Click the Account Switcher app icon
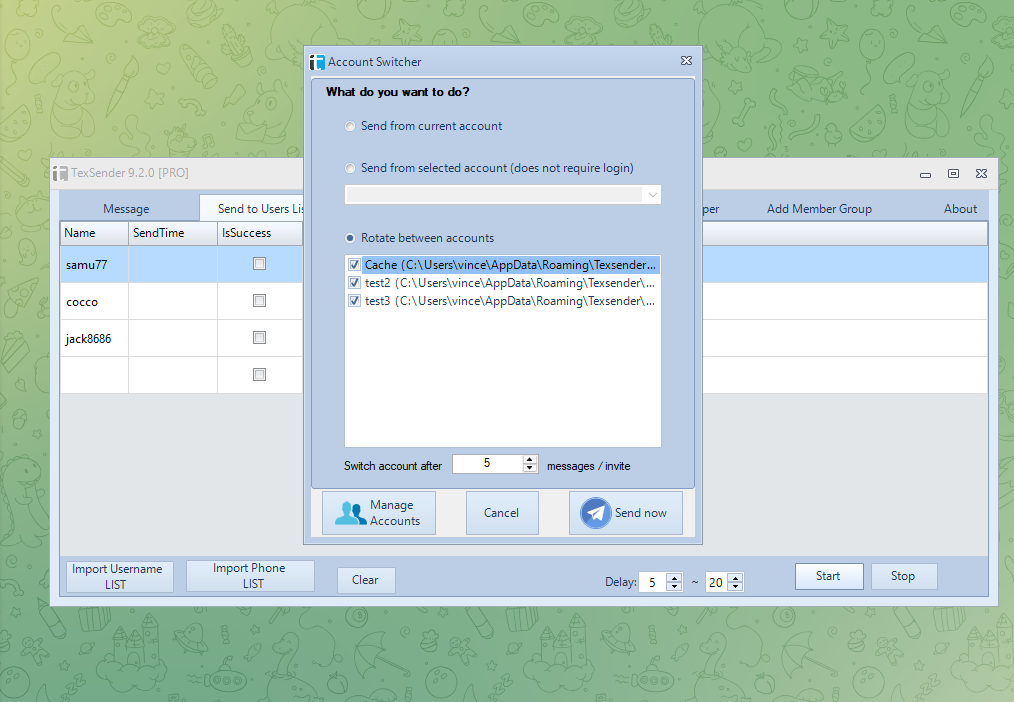 coord(317,62)
